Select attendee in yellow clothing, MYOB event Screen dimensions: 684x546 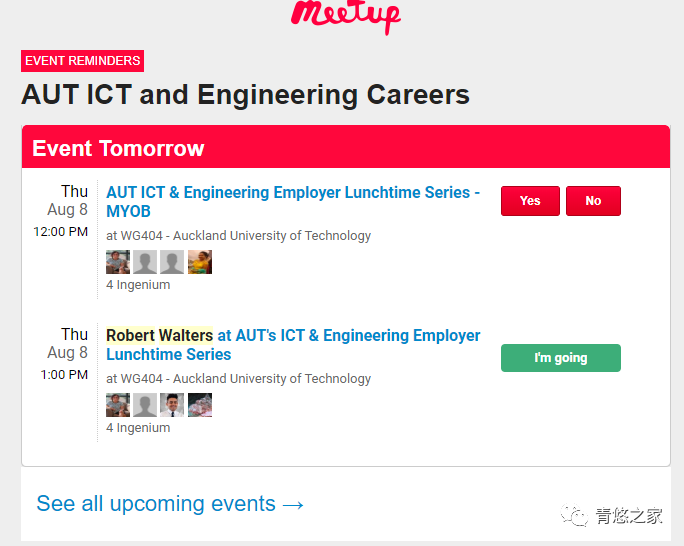[200, 262]
